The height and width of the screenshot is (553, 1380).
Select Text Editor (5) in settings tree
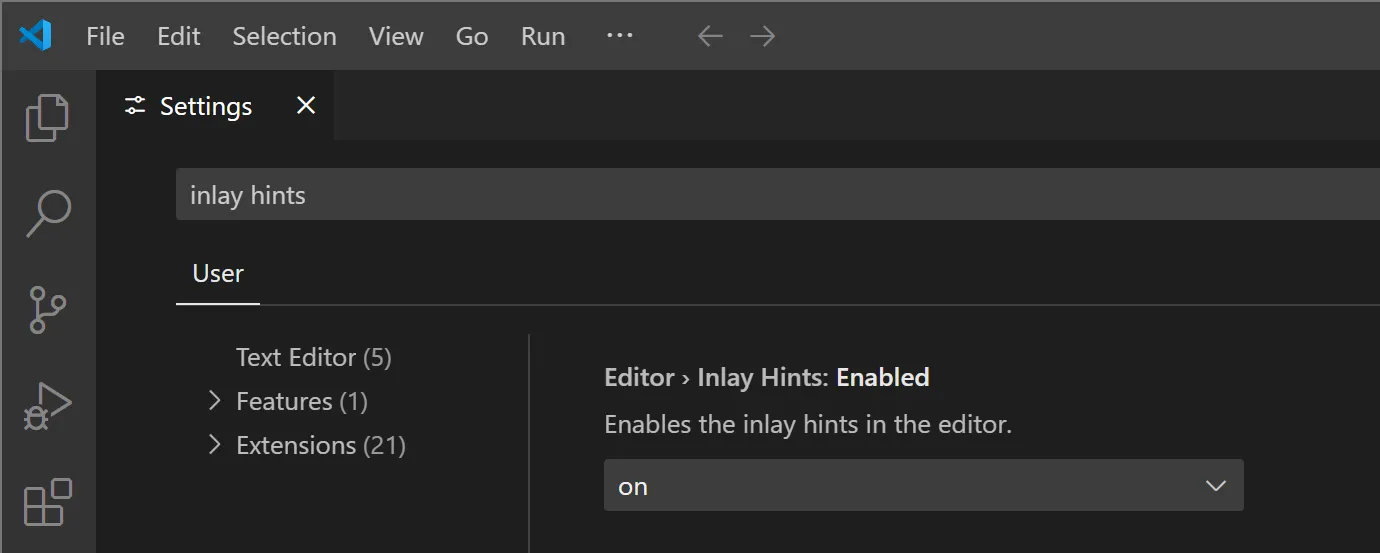[314, 357]
